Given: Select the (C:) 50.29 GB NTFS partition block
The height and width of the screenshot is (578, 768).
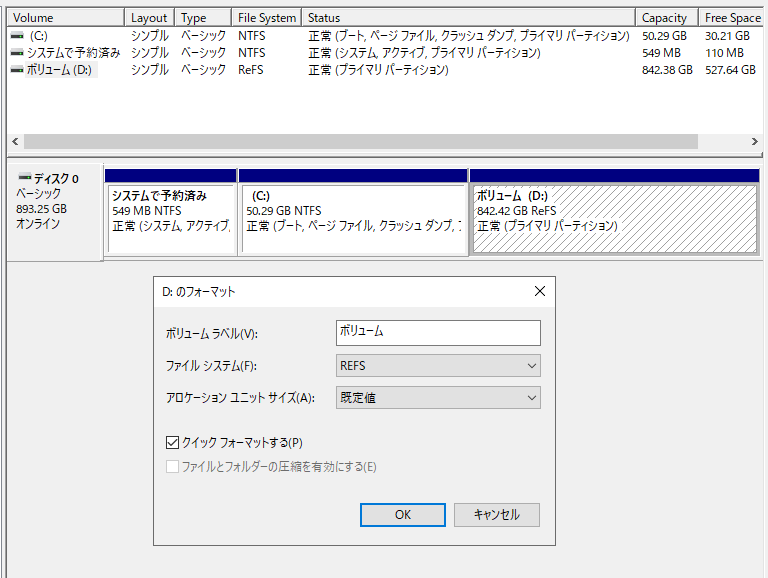Looking at the screenshot, I should pos(353,212).
